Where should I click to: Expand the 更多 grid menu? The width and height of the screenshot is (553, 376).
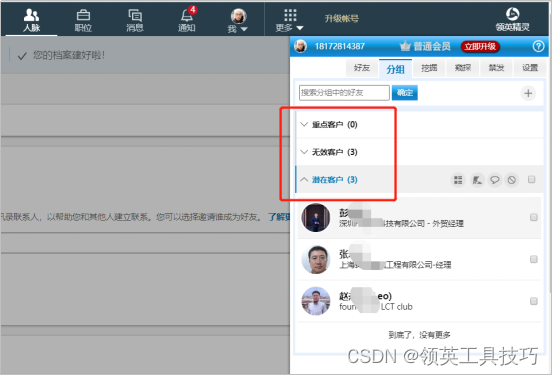coord(290,20)
